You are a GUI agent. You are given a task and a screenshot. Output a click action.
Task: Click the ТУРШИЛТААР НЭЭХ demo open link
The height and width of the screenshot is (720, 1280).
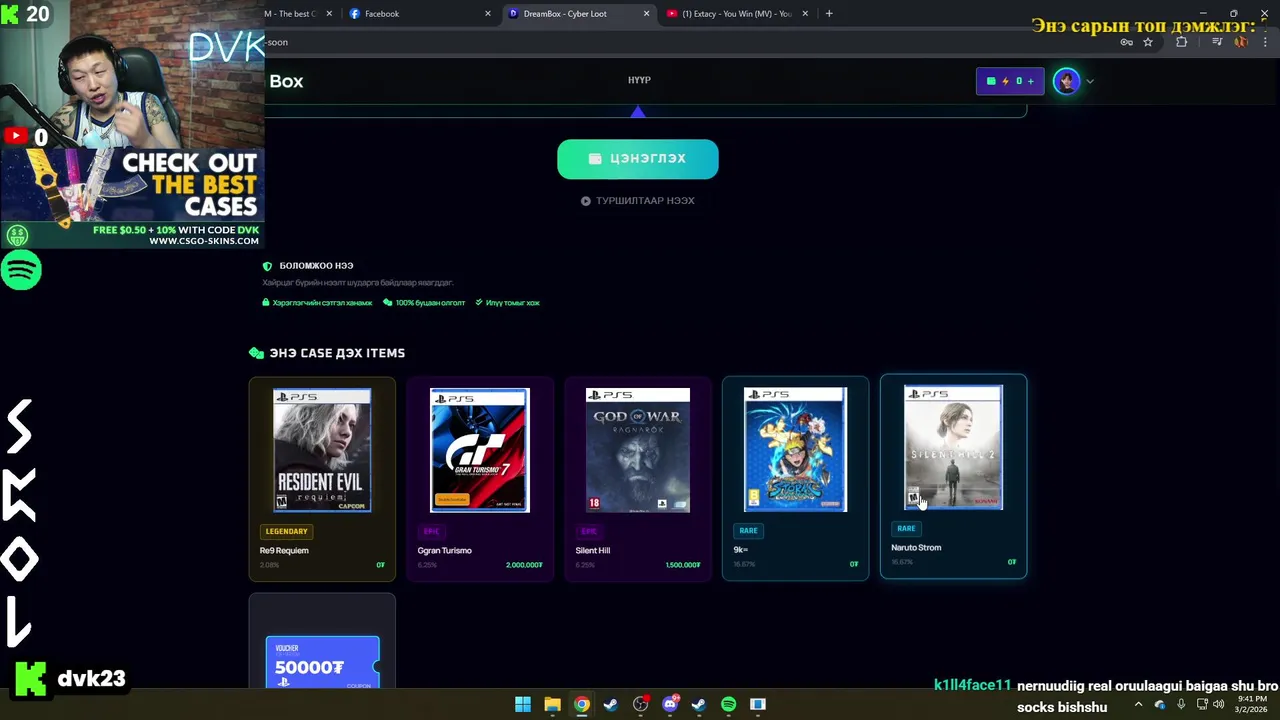(638, 201)
